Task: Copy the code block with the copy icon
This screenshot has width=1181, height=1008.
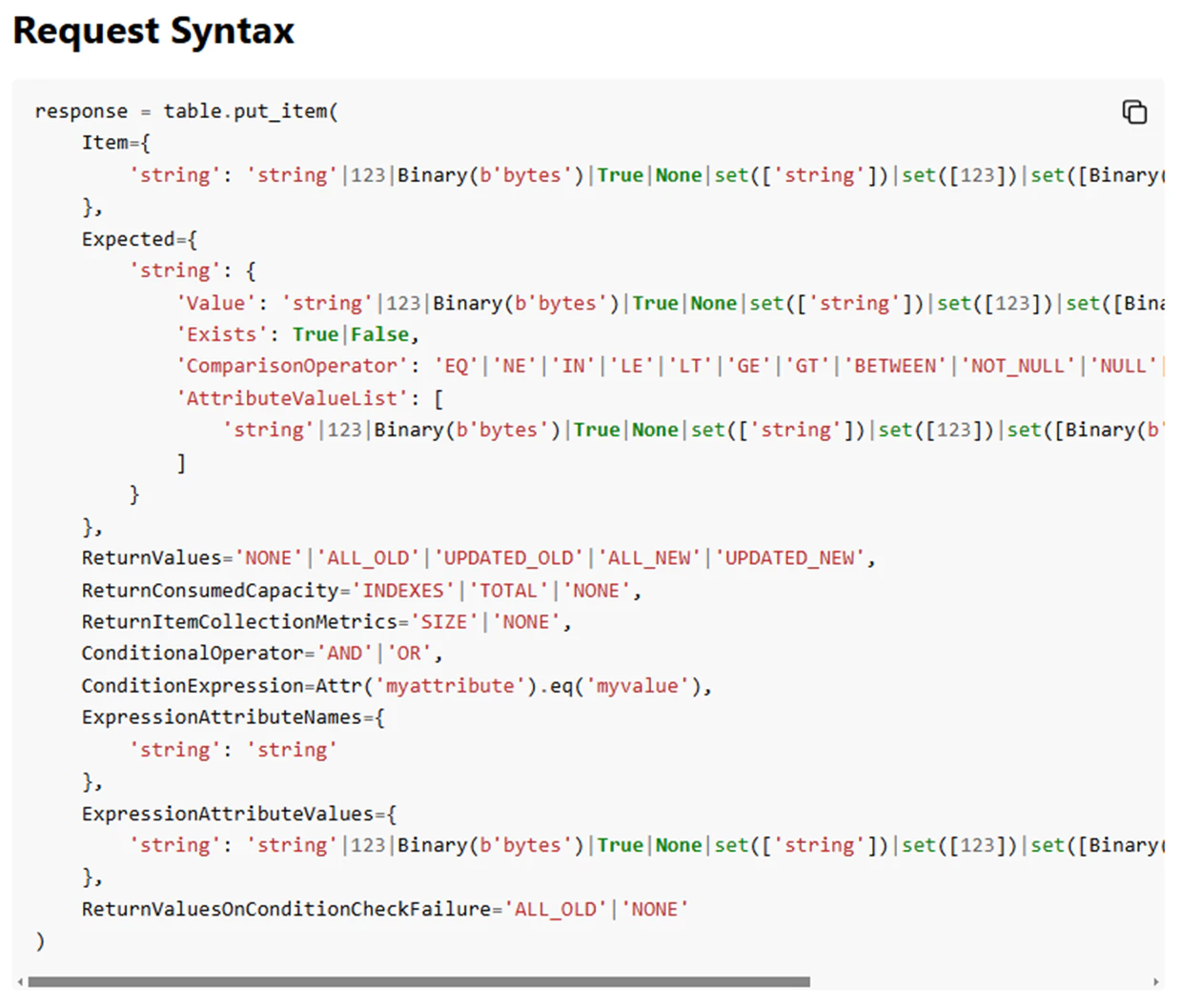Action: 1134,111
